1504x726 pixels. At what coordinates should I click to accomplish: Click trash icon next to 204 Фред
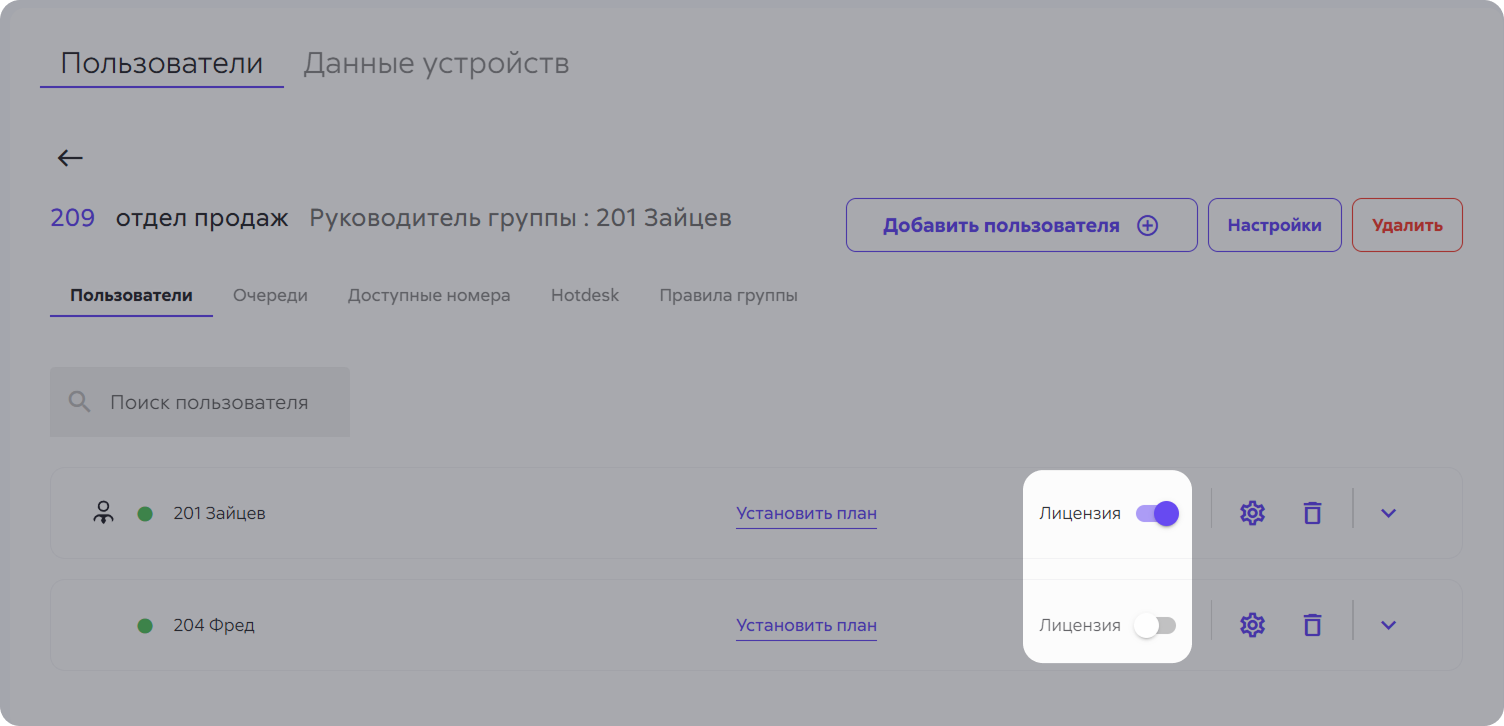[x=1312, y=624]
